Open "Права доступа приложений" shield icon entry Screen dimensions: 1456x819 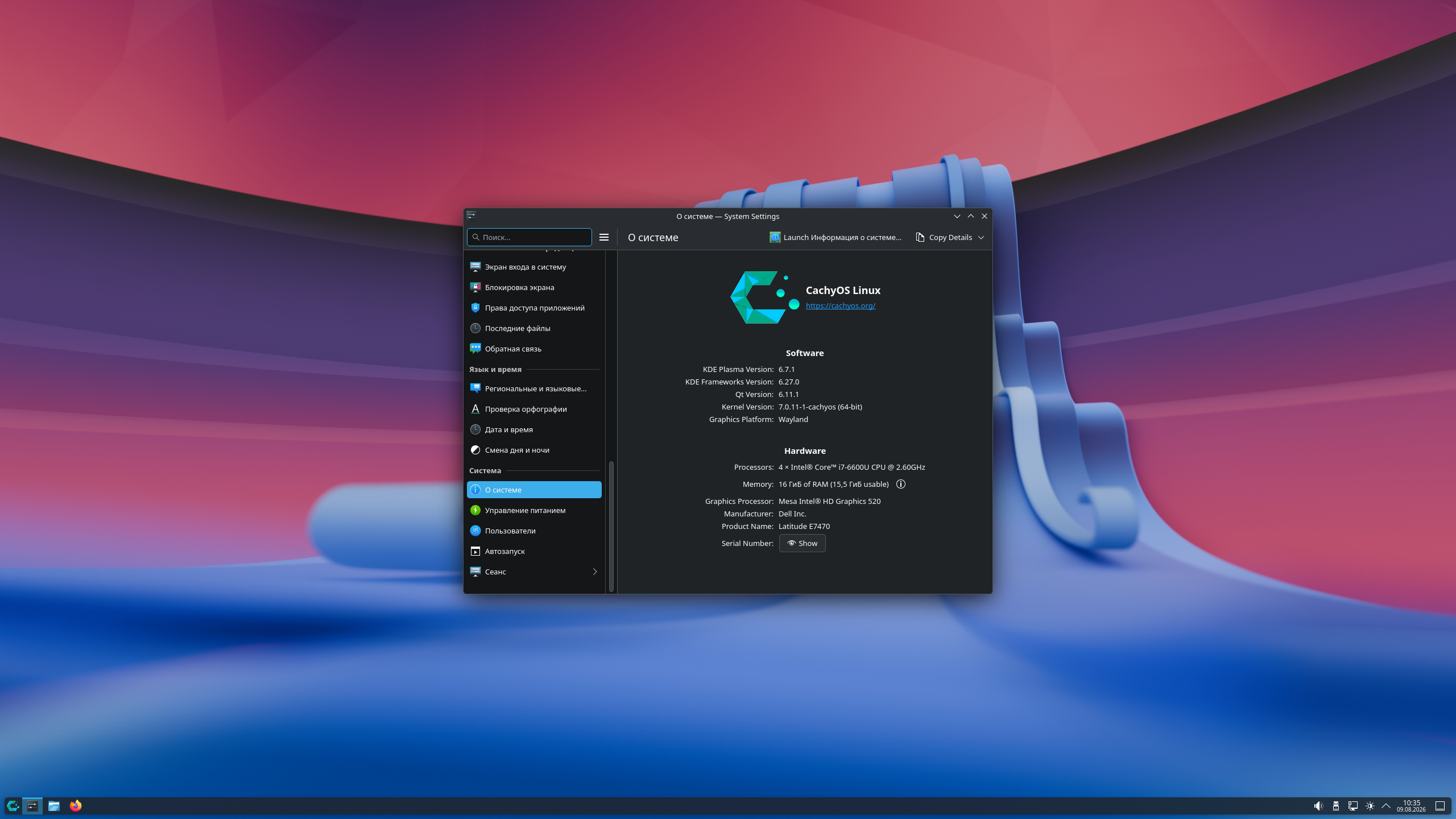point(534,308)
